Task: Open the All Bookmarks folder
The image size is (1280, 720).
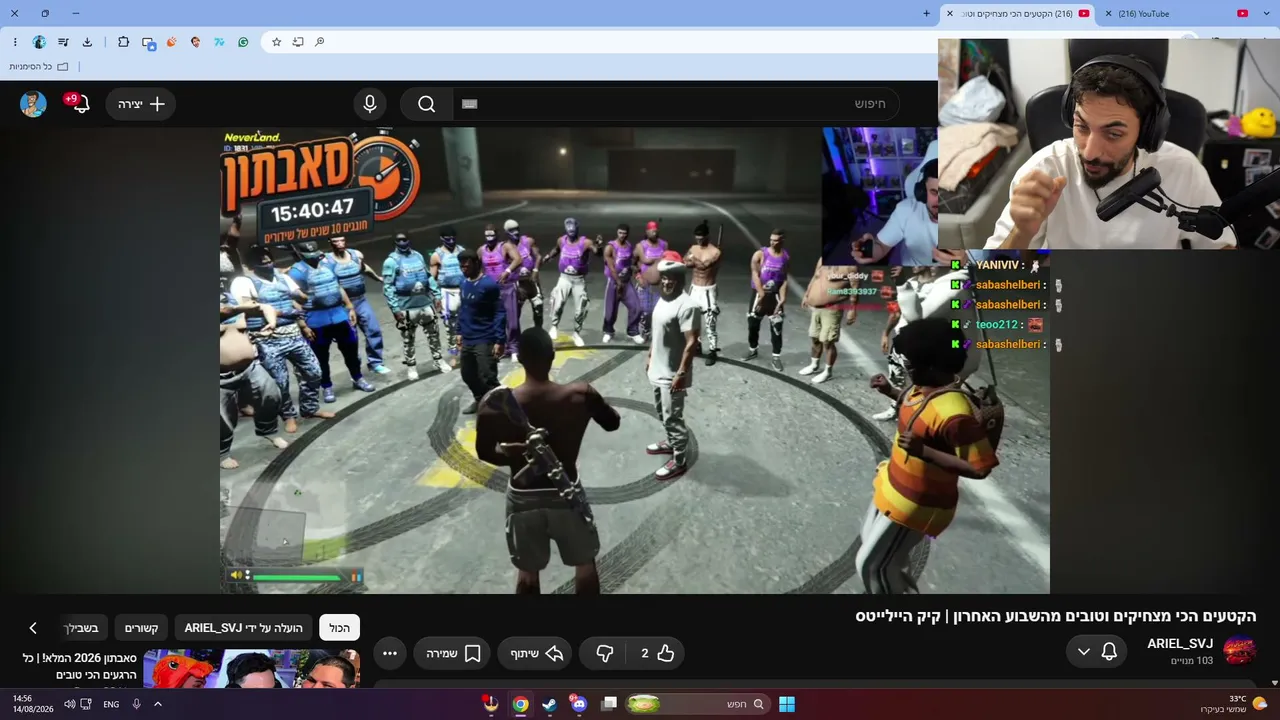Action: tap(39, 67)
